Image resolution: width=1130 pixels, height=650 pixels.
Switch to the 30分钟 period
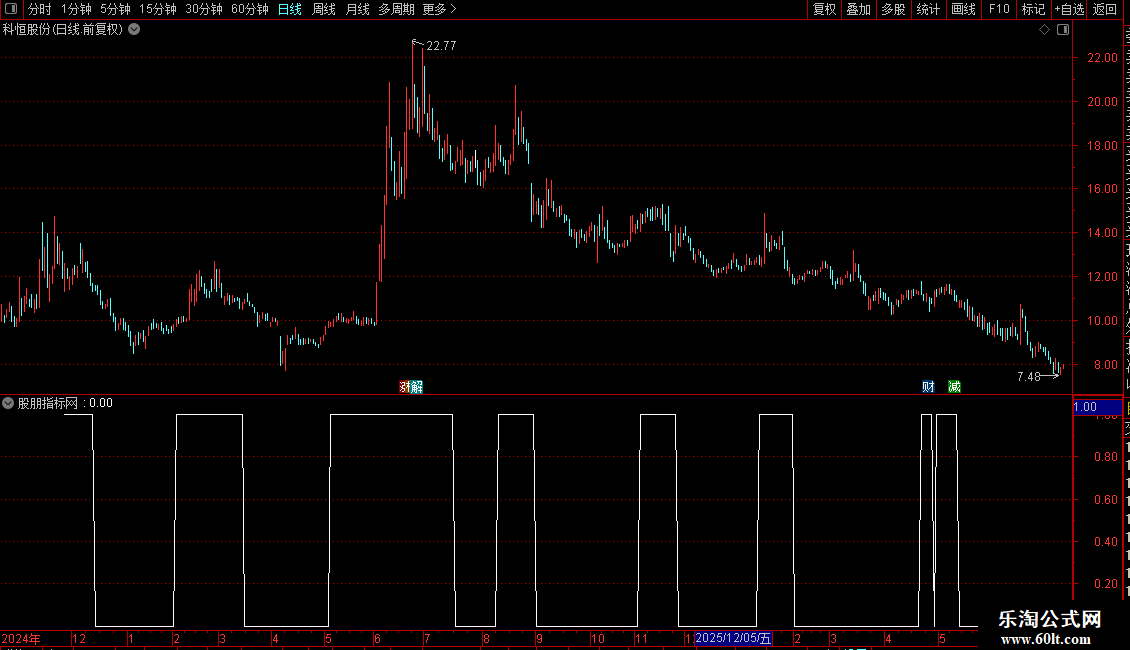[204, 9]
